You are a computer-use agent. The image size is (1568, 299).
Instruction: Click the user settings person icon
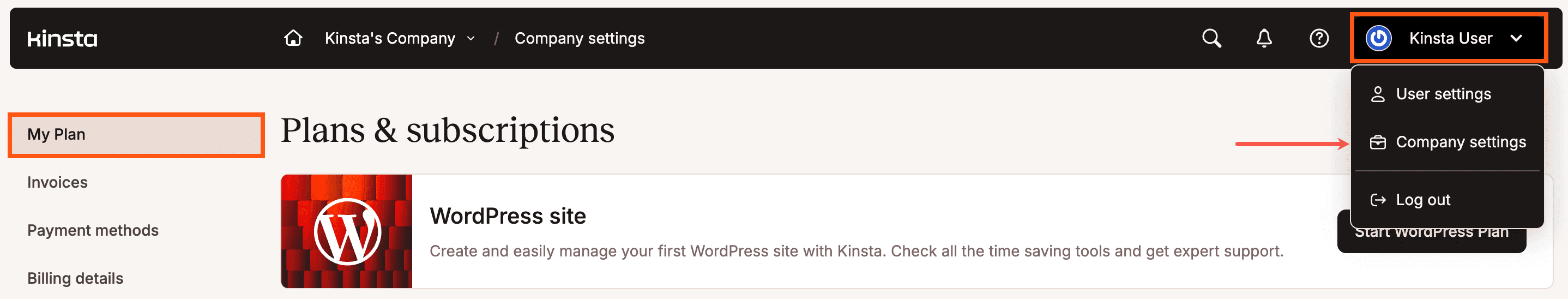click(1378, 94)
